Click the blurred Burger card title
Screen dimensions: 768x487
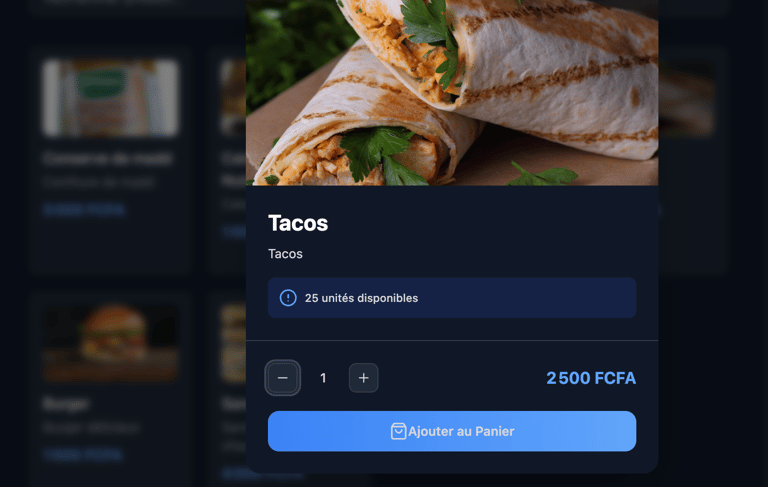(66, 404)
